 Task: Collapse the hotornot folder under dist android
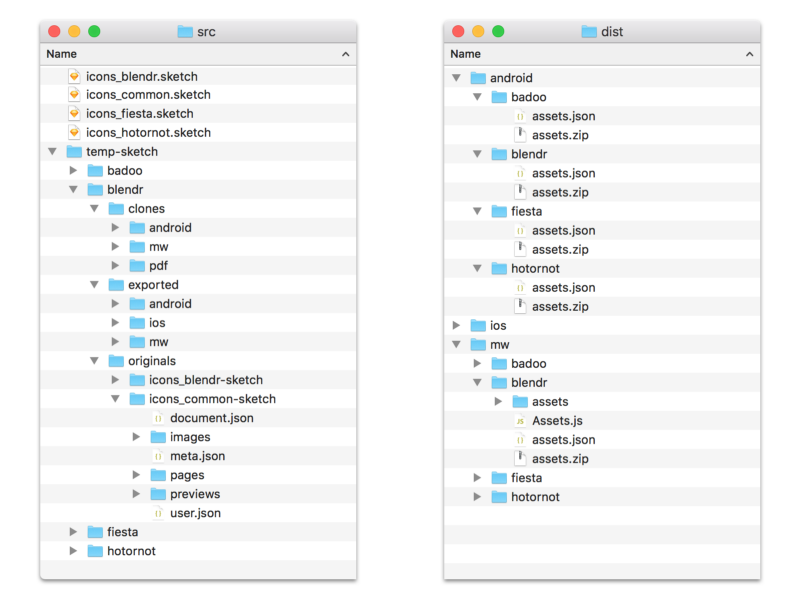(478, 268)
